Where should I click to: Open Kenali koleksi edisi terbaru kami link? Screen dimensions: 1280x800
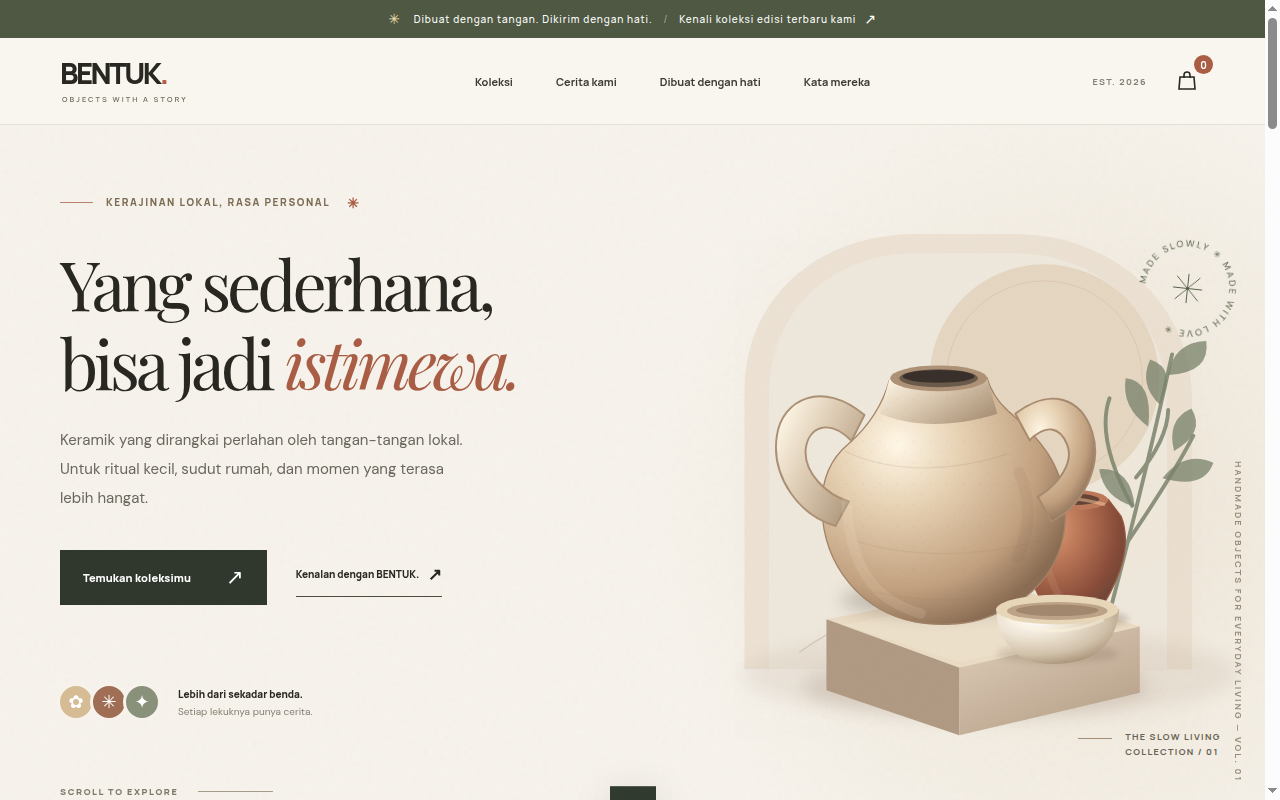click(777, 19)
